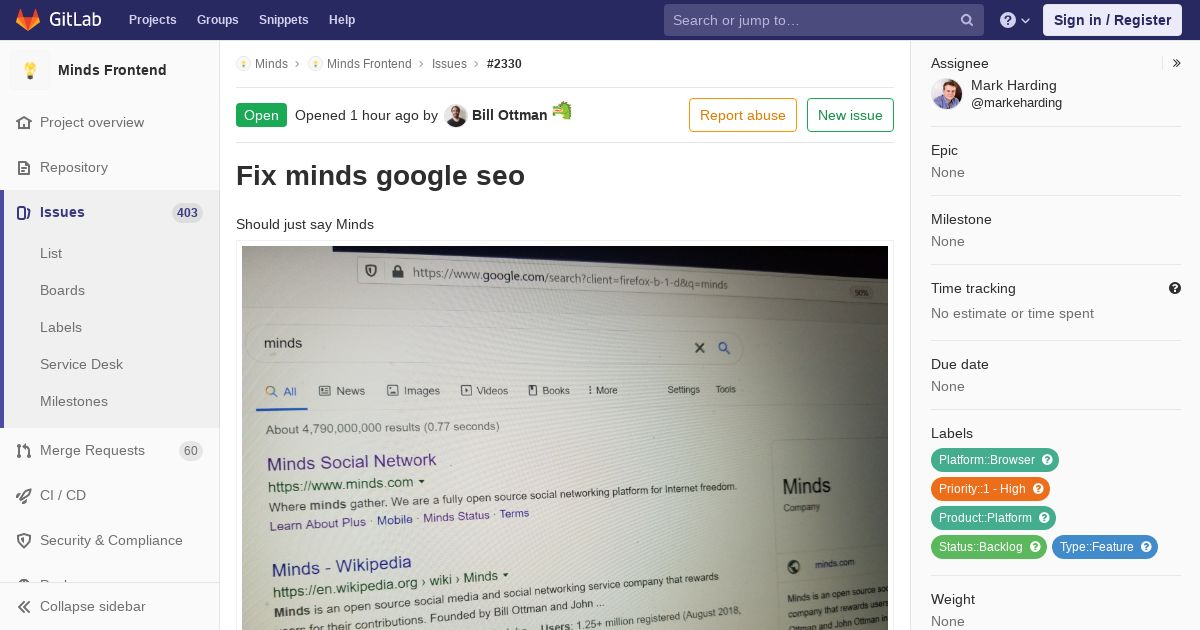The width and height of the screenshot is (1200, 630).
Task: Click help icon on Platform::Browser label
Action: point(1047,460)
